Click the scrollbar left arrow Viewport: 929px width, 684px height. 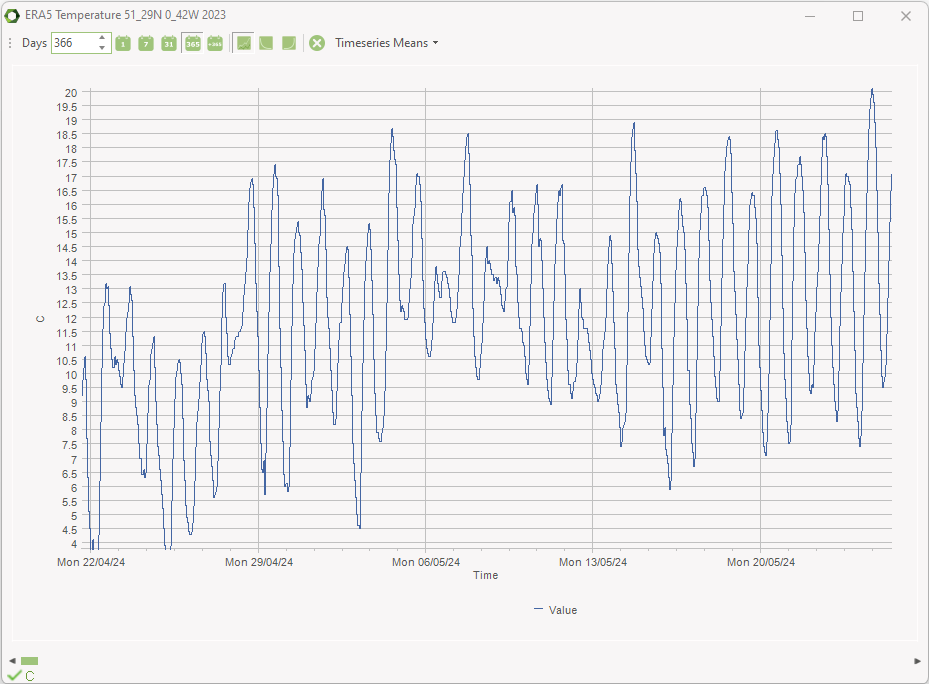click(12, 661)
